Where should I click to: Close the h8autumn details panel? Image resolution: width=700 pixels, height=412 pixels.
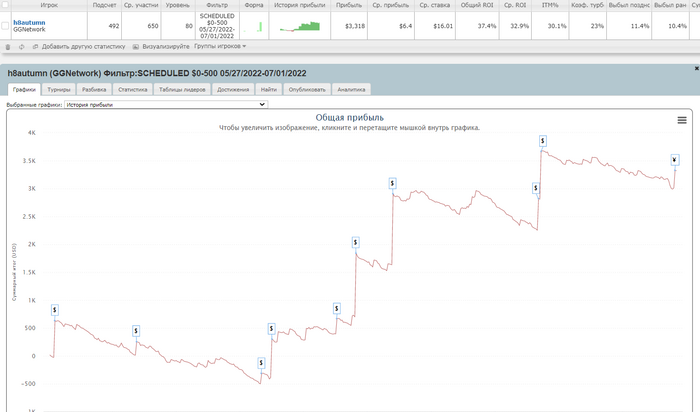point(696,68)
